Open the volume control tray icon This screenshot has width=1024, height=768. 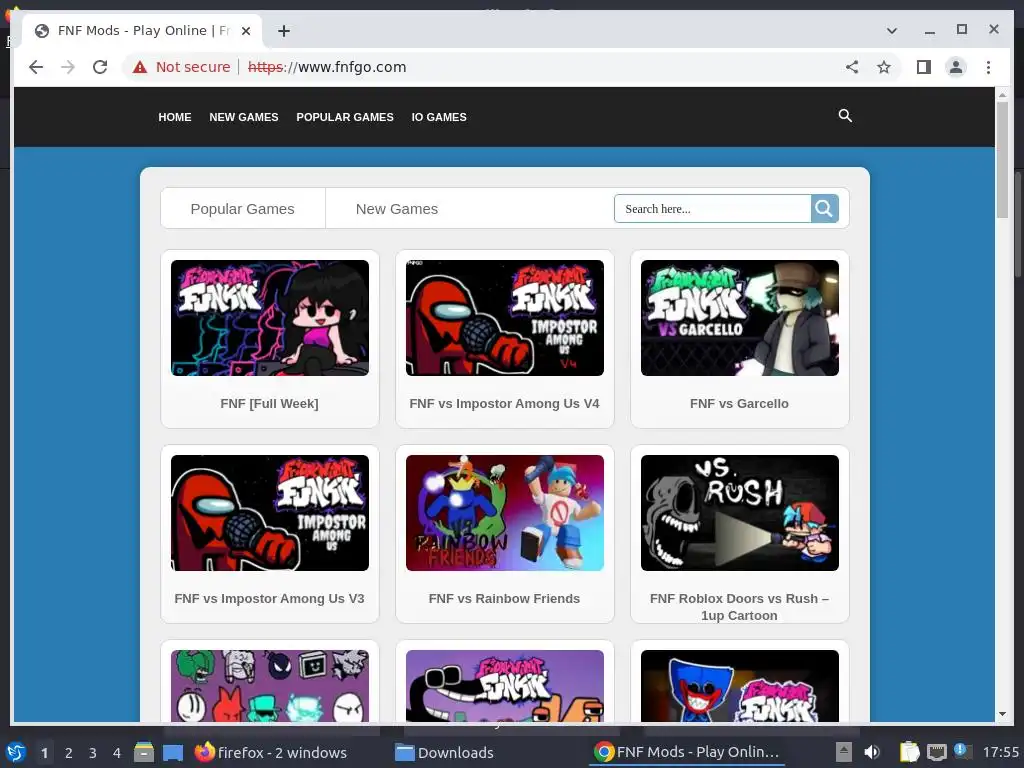point(872,752)
